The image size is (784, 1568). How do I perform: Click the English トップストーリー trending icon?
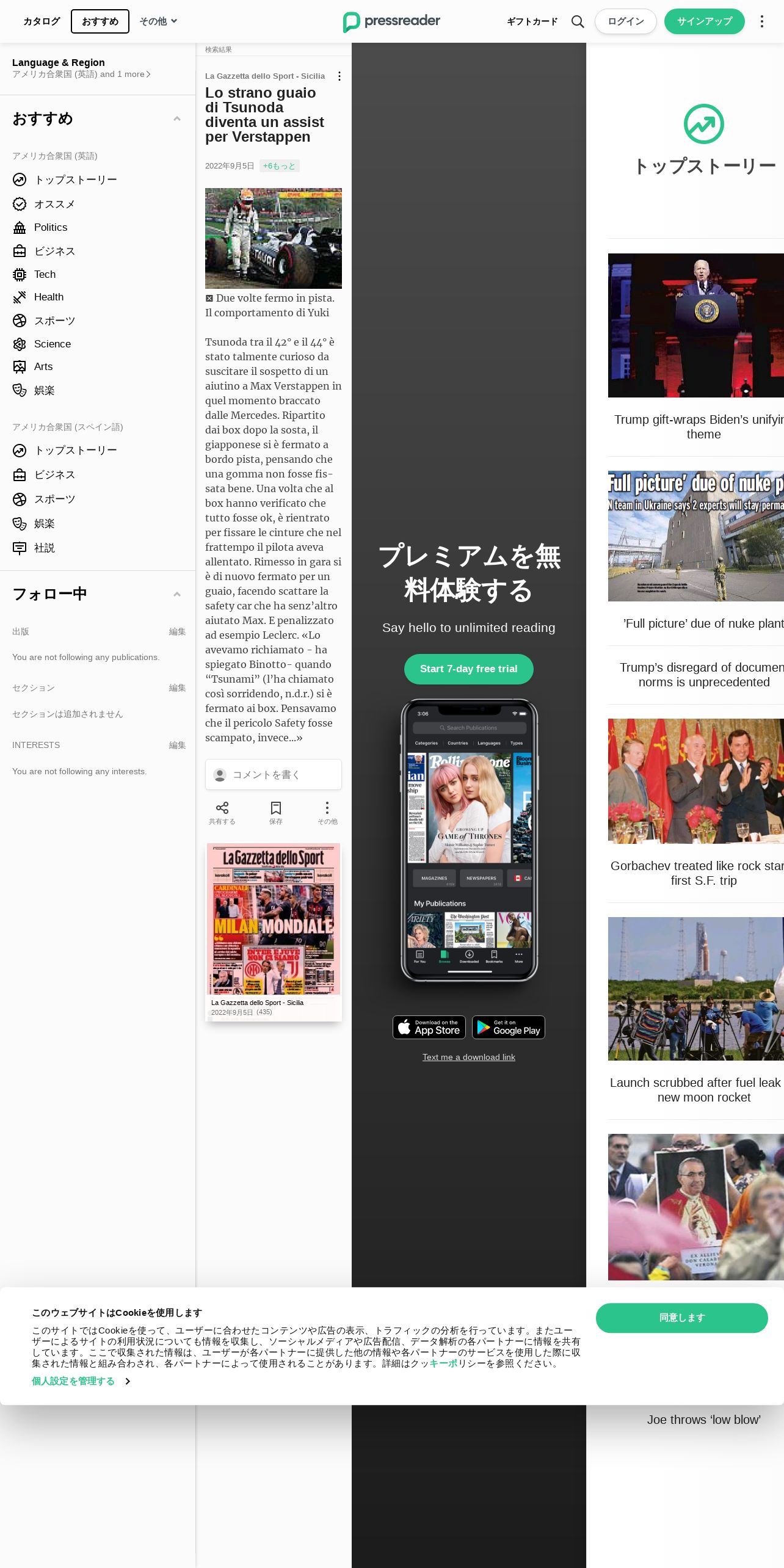(20, 180)
